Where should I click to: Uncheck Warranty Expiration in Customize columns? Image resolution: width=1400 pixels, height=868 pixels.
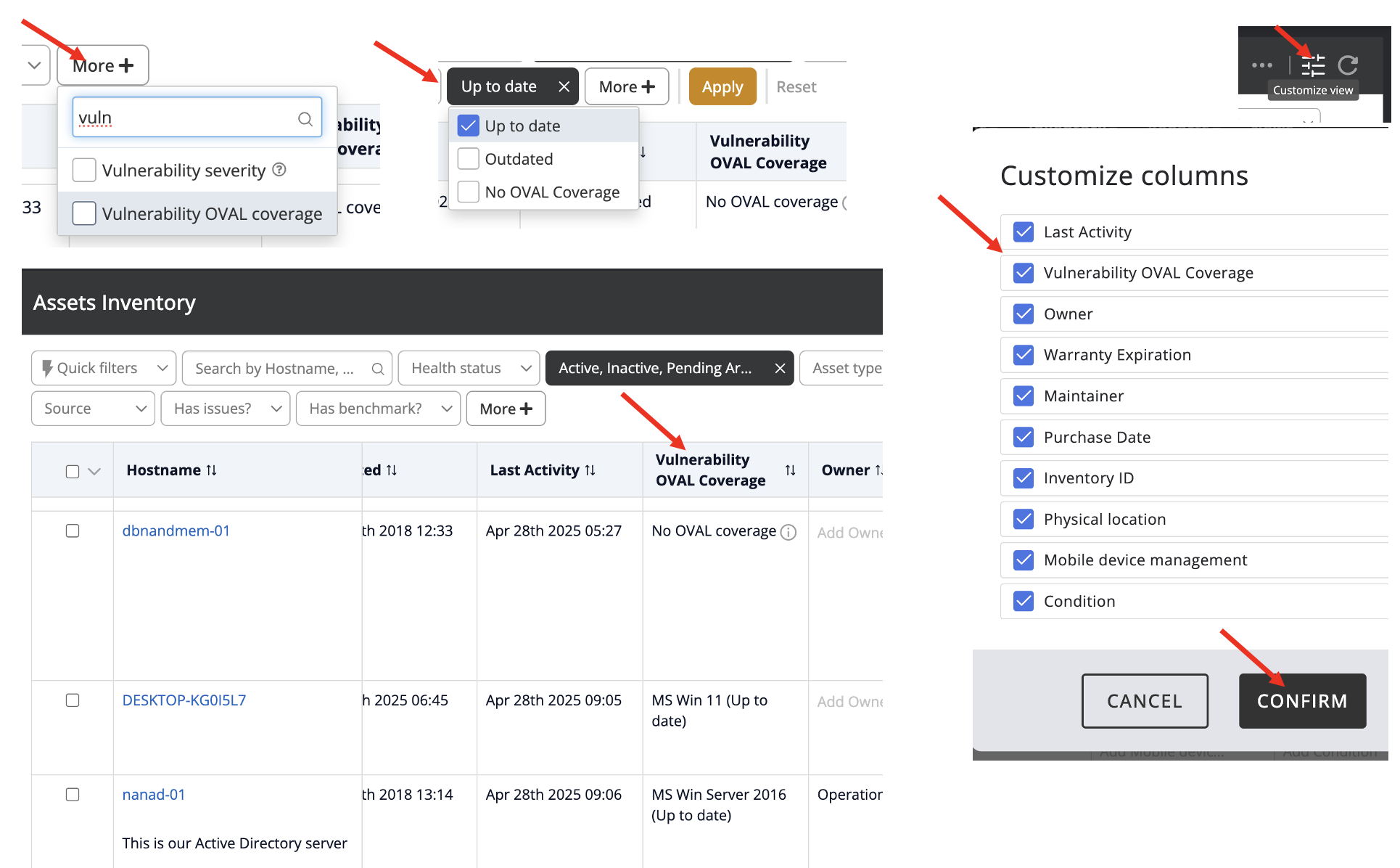[1024, 355]
